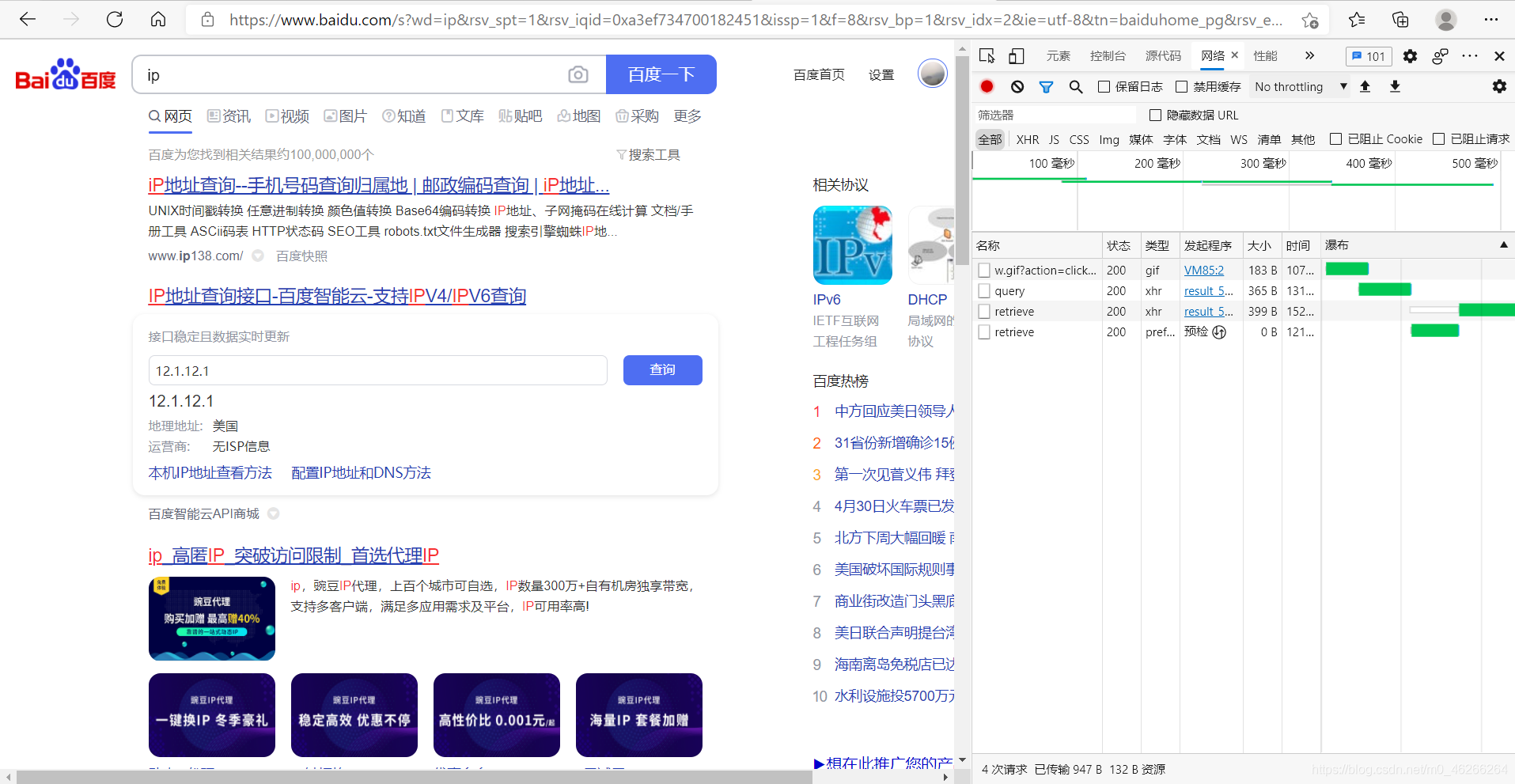Viewport: 1515px width, 784px height.
Task: Switch to 性能 Performance tab
Action: click(x=1265, y=56)
